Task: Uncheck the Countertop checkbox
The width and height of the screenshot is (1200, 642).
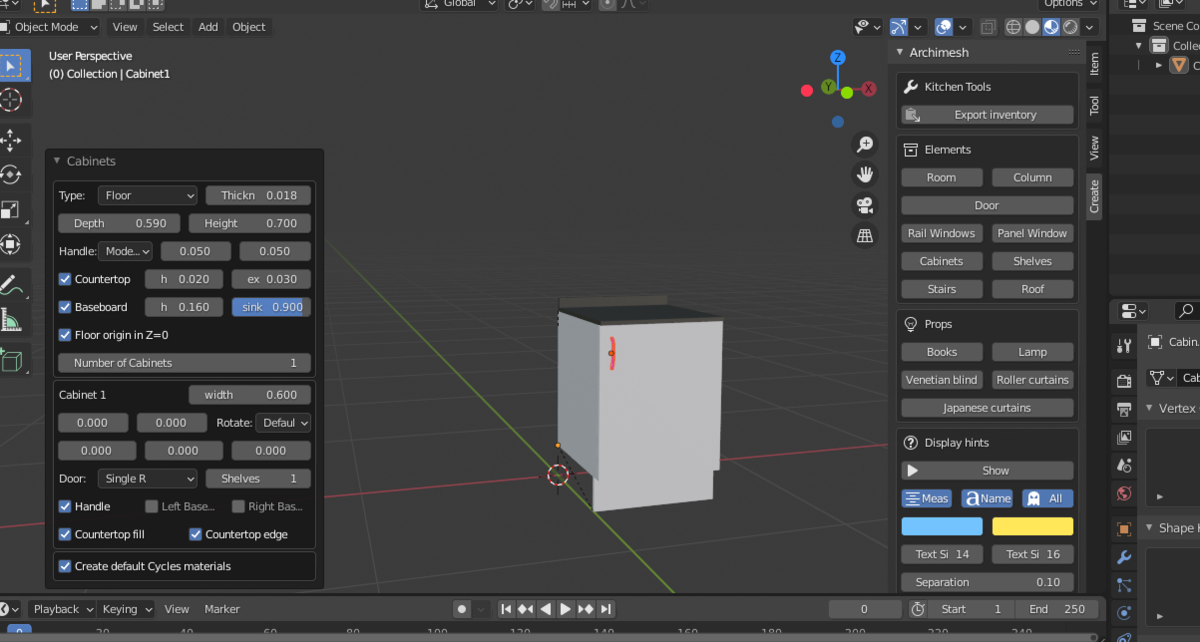Action: tap(65, 279)
